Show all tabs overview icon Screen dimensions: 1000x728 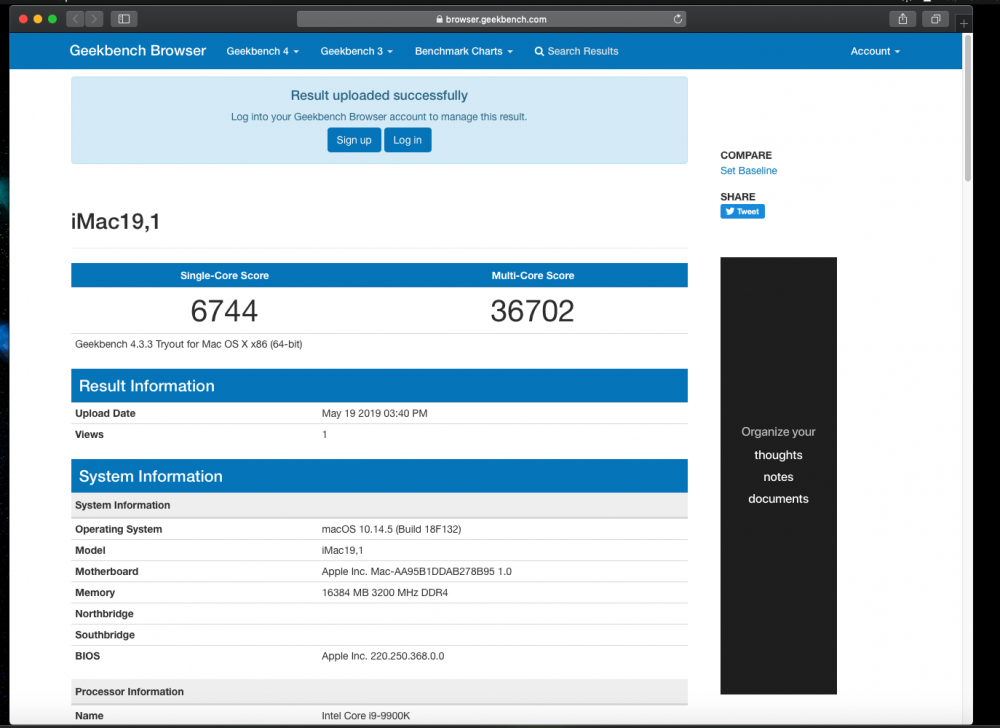tap(935, 19)
